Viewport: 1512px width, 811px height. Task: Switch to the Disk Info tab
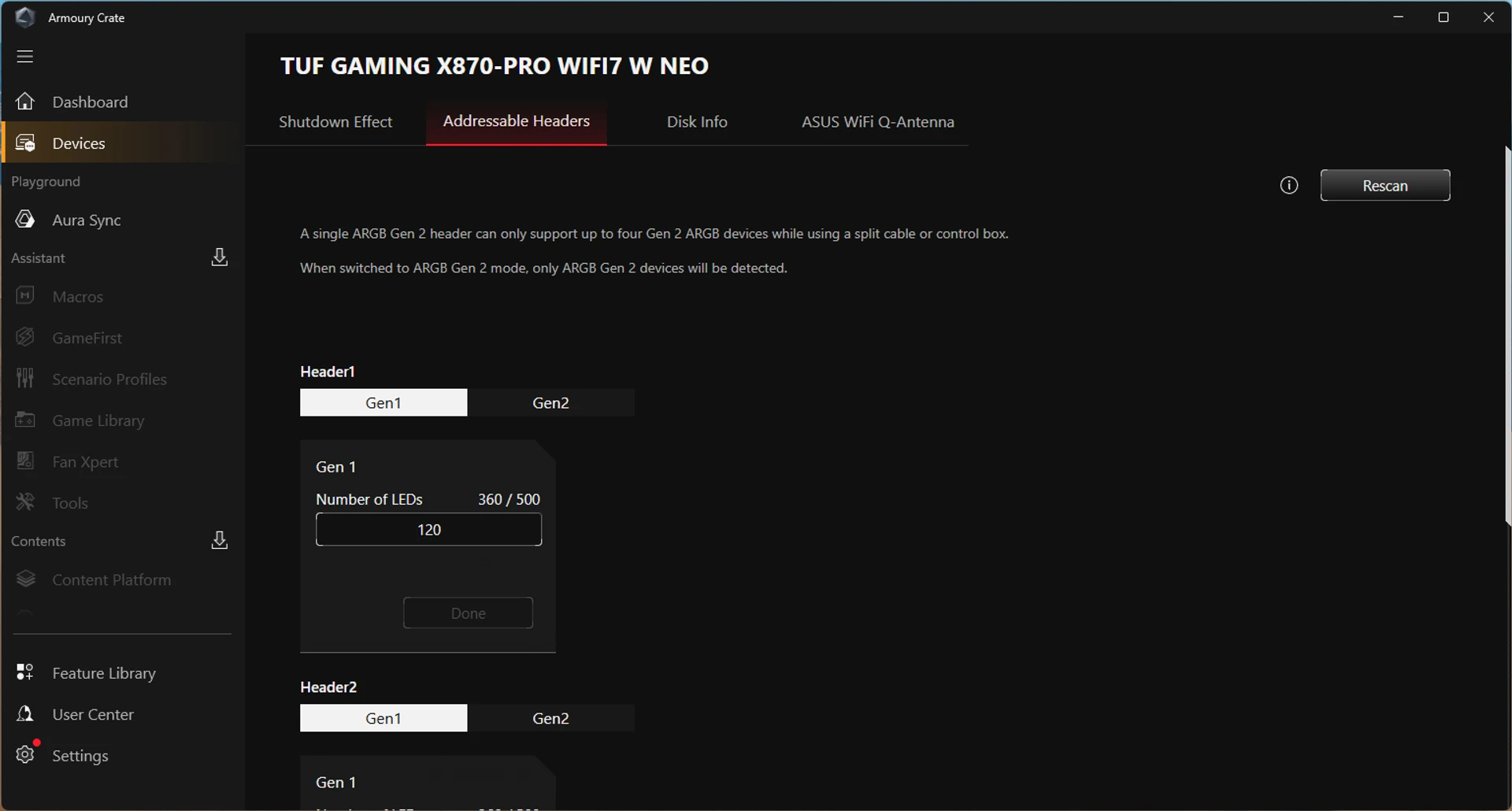point(697,122)
